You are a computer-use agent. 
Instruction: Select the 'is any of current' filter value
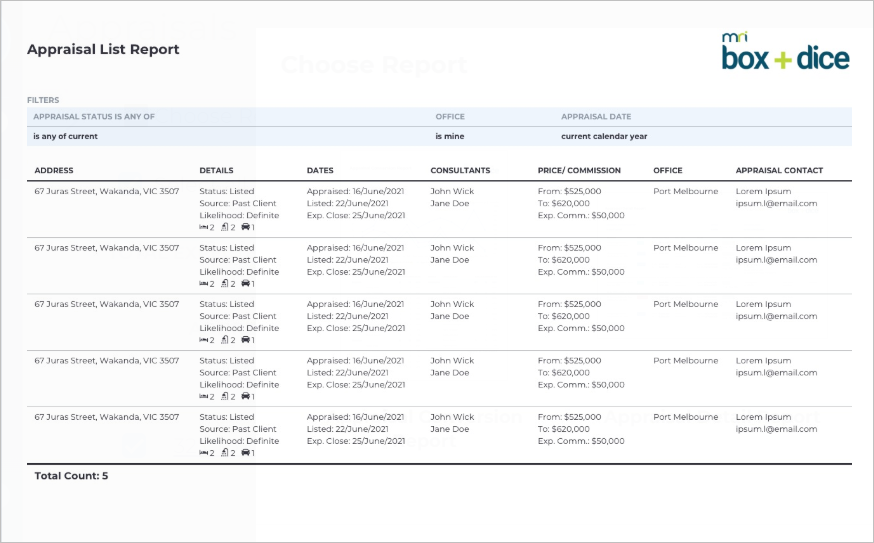point(65,136)
